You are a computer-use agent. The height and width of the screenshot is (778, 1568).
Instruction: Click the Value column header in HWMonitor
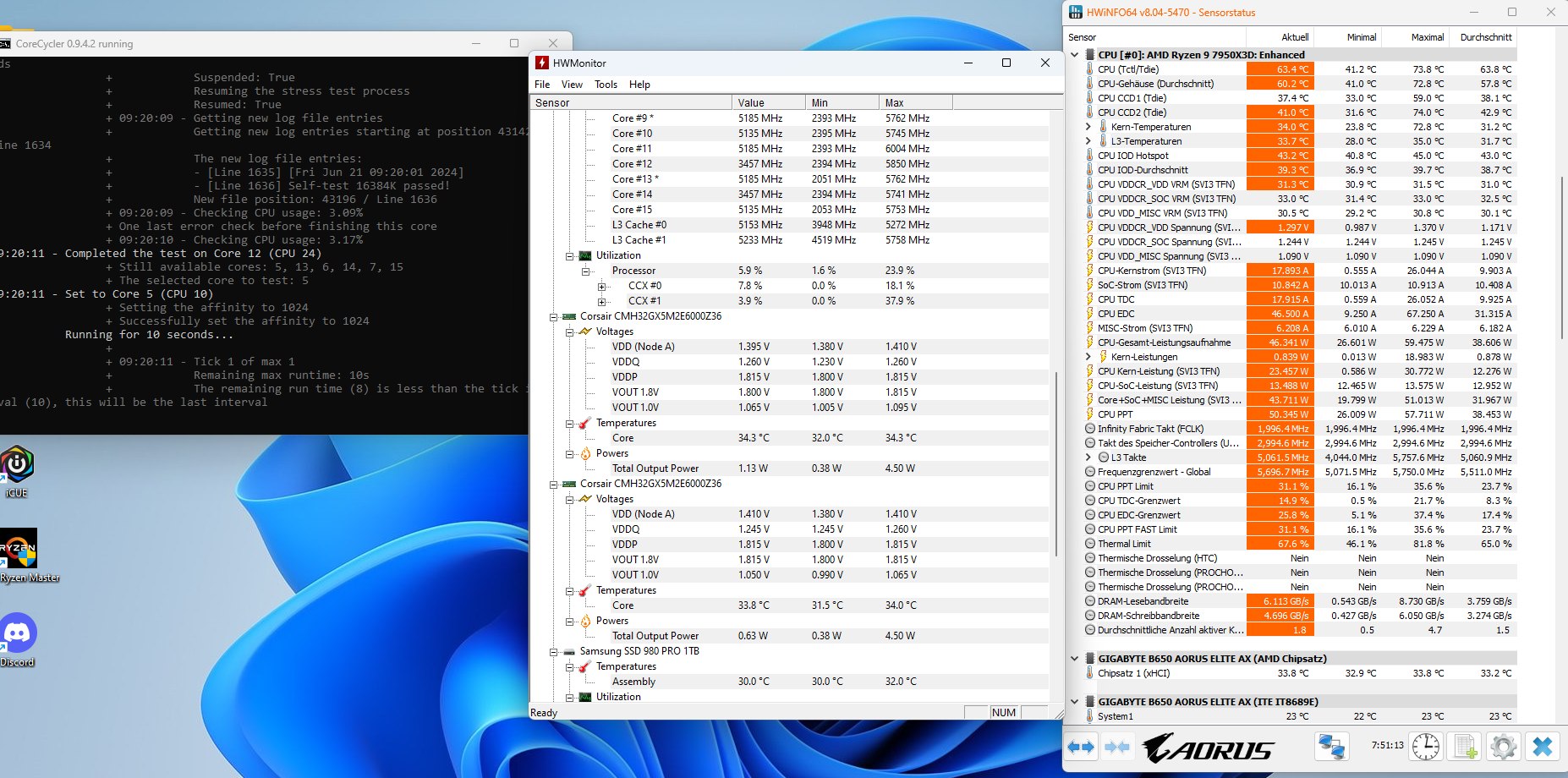768,102
